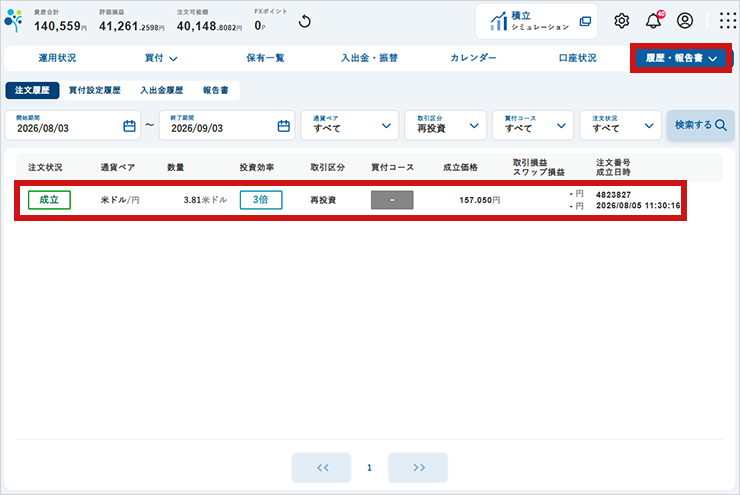
Task: Click the order number 4823827
Action: (x=614, y=194)
